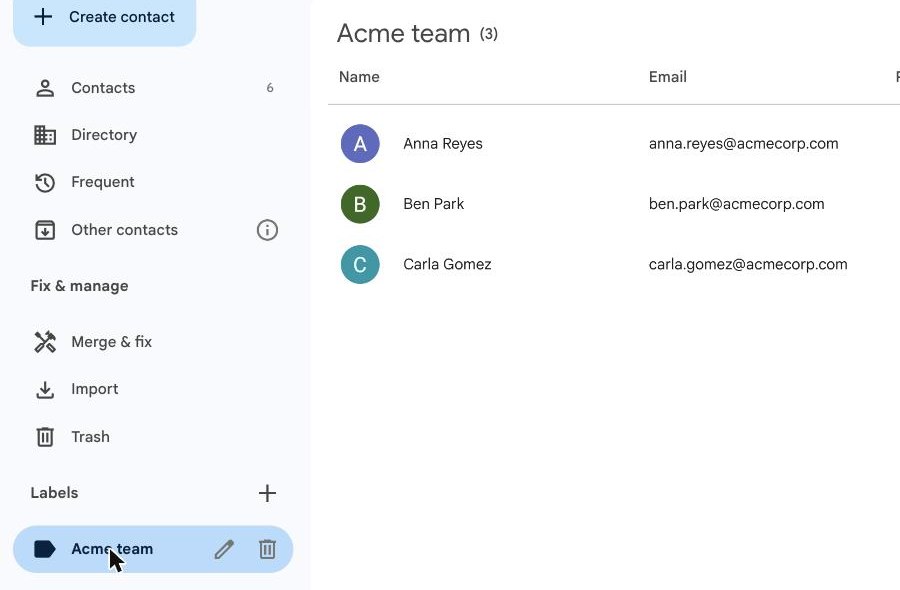Click the Contacts person icon
The height and width of the screenshot is (590, 900).
tap(45, 88)
